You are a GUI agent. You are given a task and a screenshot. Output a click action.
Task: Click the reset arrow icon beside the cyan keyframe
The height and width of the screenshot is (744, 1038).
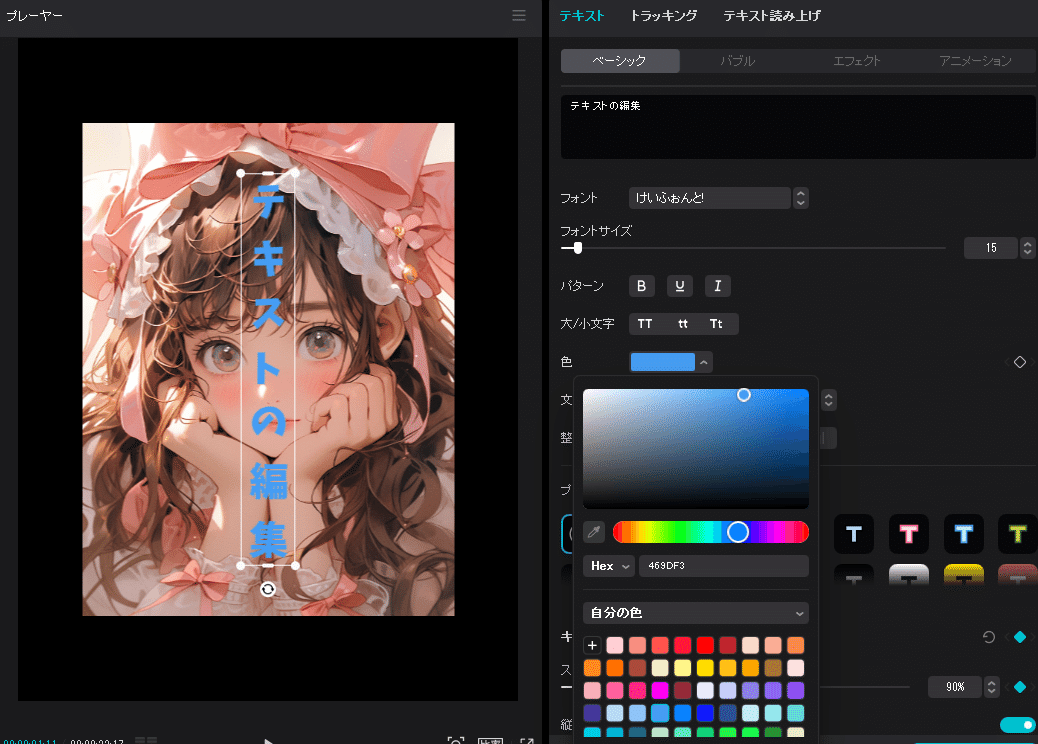(988, 637)
